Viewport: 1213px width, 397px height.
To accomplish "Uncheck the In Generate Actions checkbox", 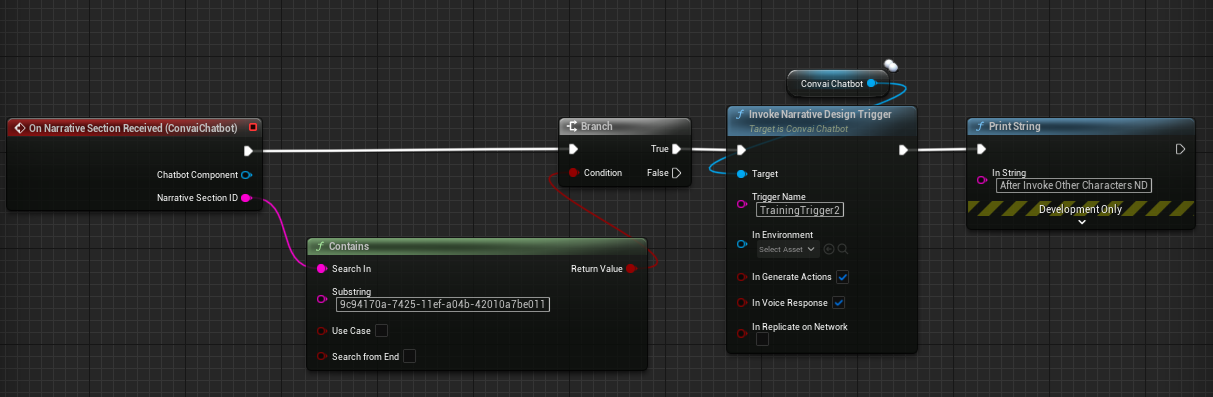I will pyautogui.click(x=843, y=277).
